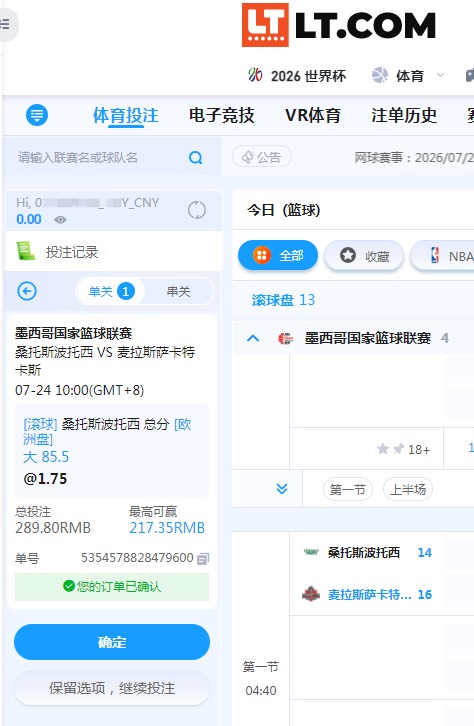Click the hamburger icon at page edge
Screen dimensions: 474x726
tap(5, 24)
